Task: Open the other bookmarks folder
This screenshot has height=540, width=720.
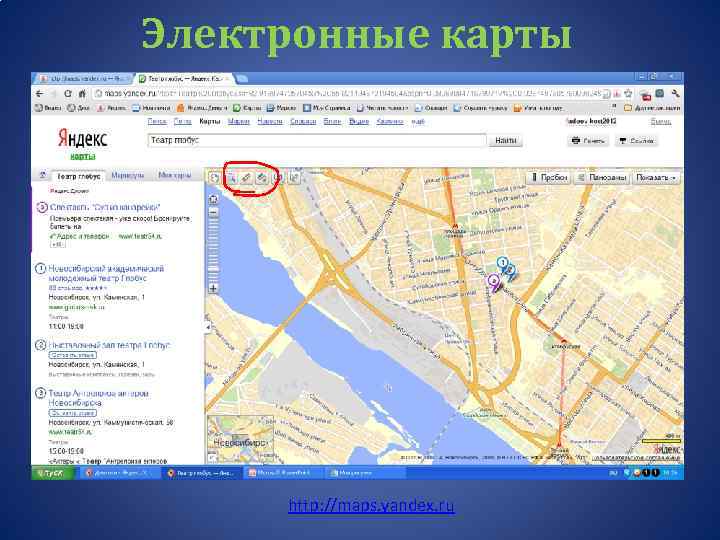Action: coord(652,108)
